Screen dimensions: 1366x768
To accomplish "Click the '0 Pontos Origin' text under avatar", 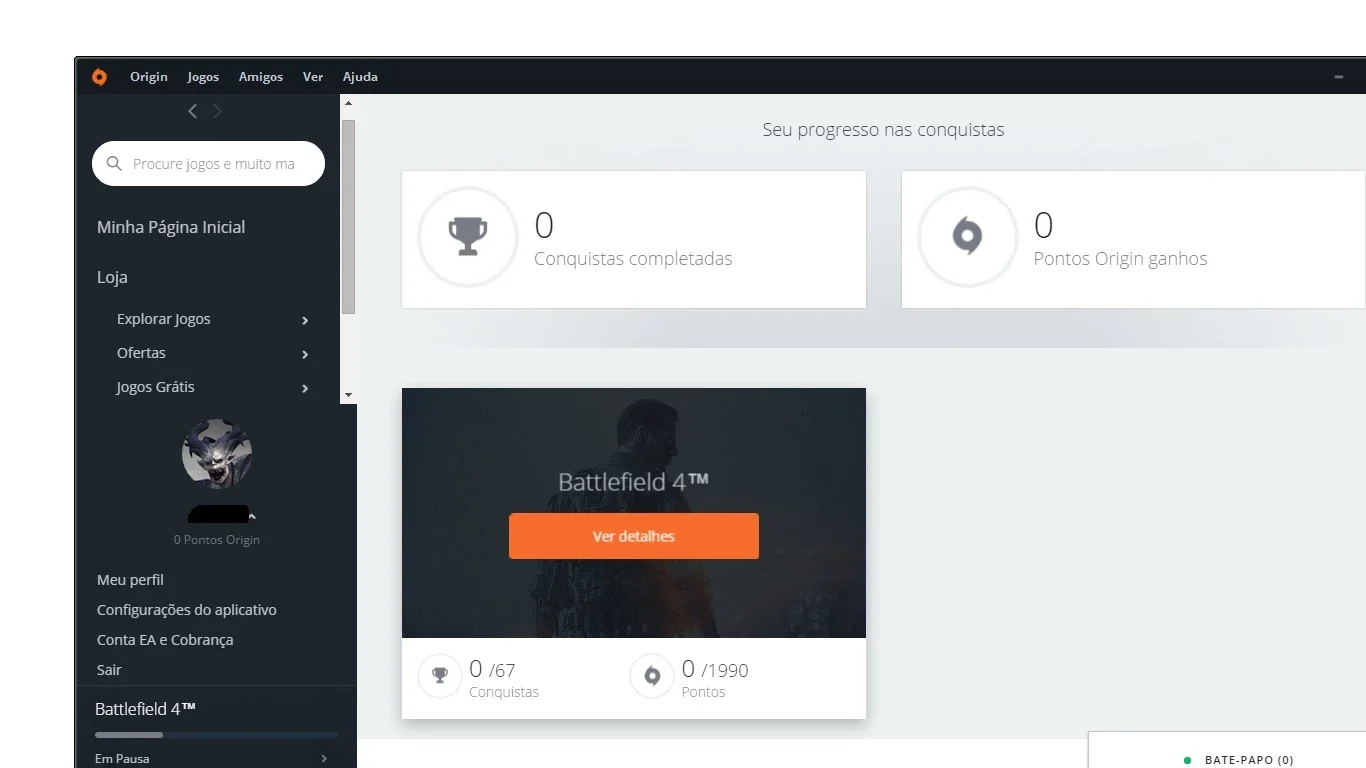I will [x=217, y=540].
